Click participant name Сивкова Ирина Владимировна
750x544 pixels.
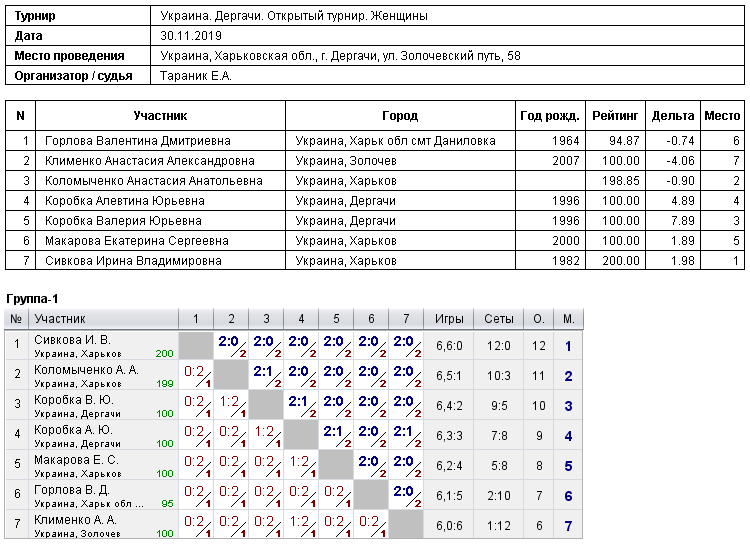[133, 261]
